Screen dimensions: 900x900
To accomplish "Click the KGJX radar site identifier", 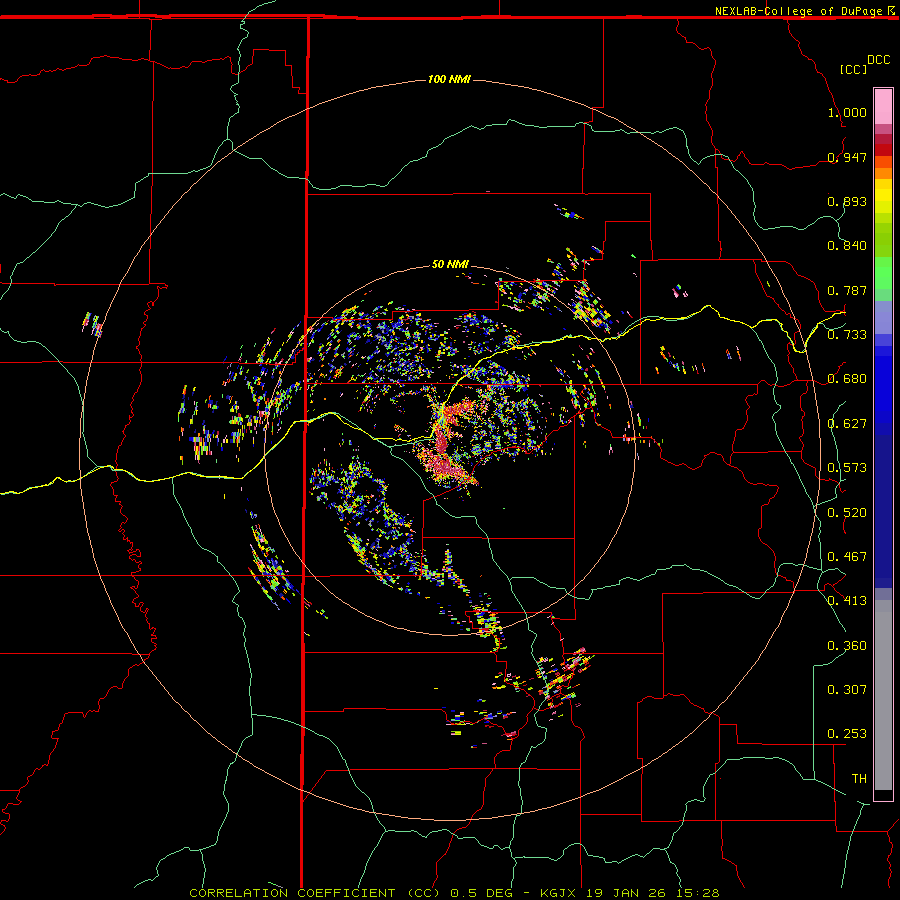I will pos(557,893).
